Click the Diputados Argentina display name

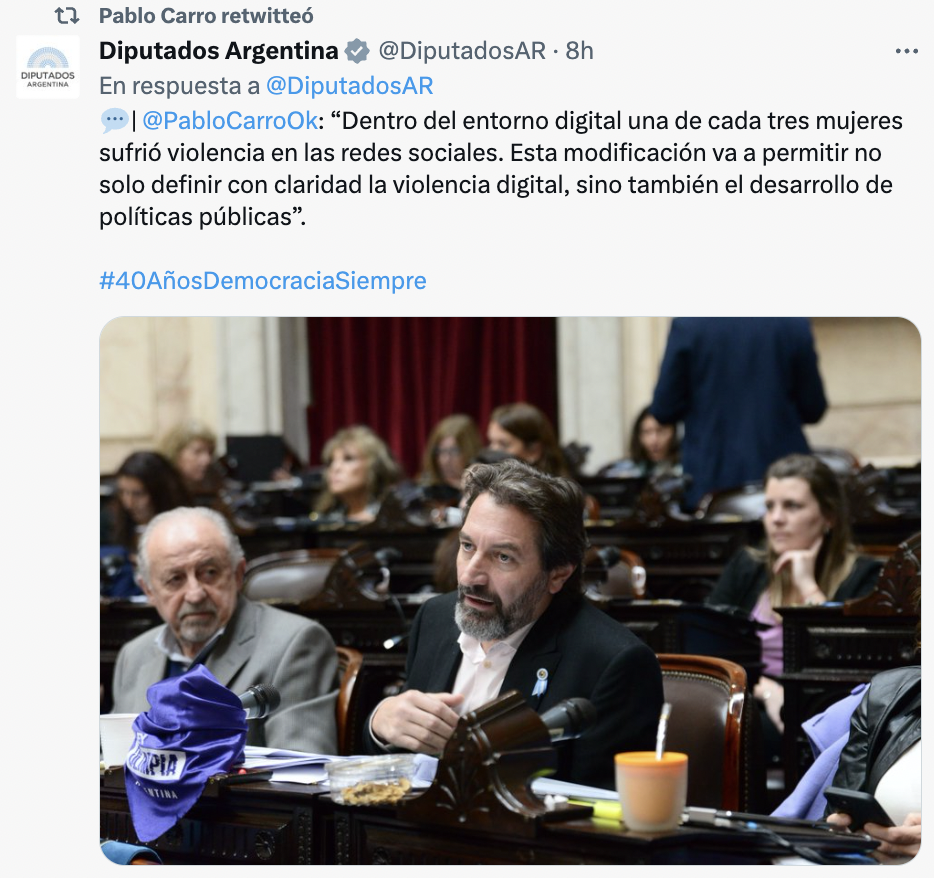pos(219,51)
